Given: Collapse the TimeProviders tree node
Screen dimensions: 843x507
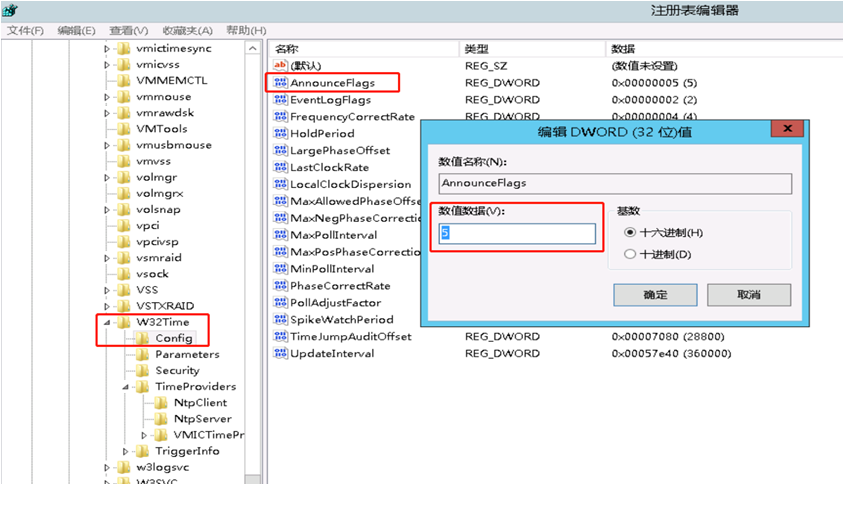Looking at the screenshot, I should coord(125,387).
